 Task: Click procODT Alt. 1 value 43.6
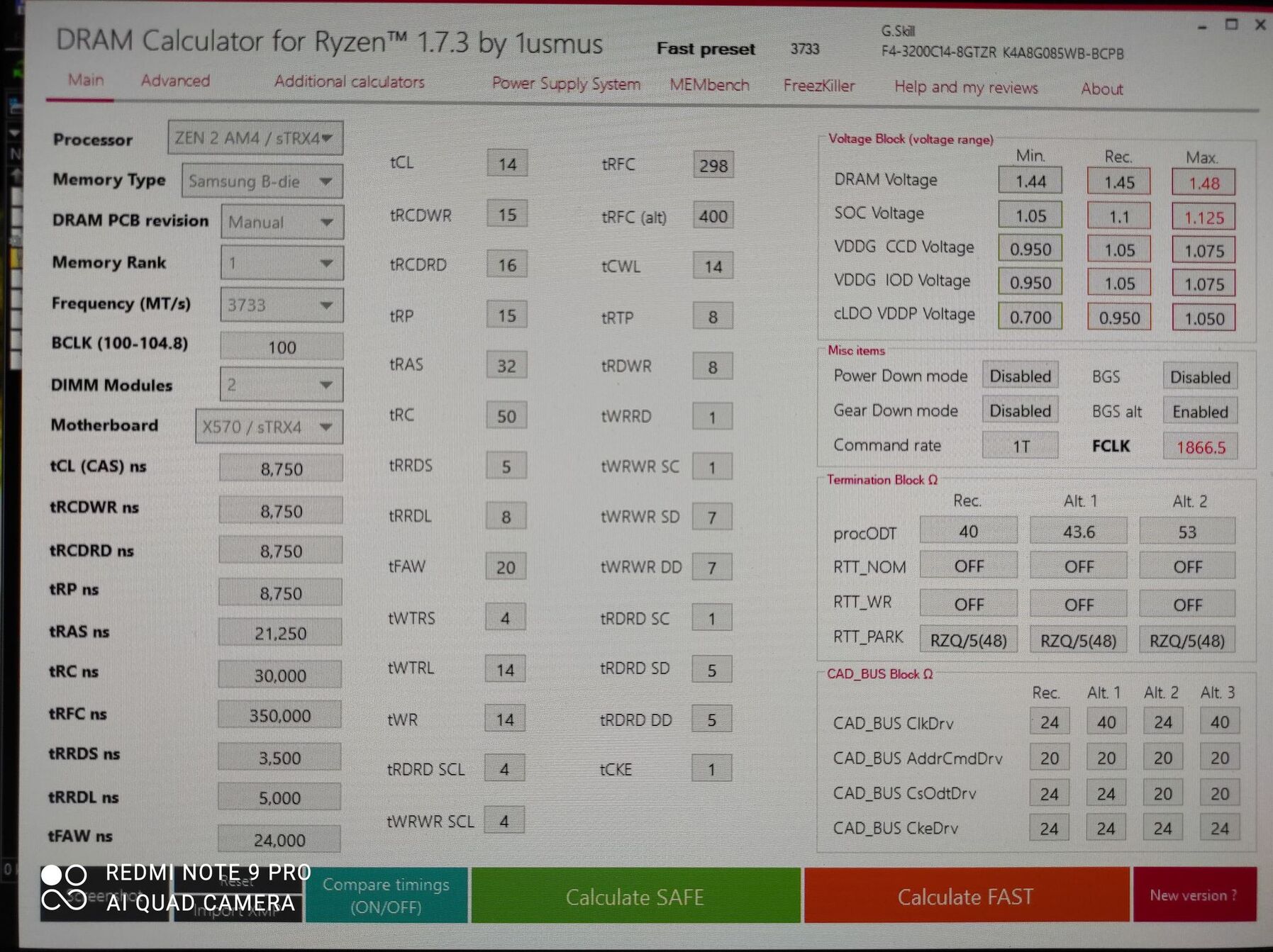tap(1079, 531)
